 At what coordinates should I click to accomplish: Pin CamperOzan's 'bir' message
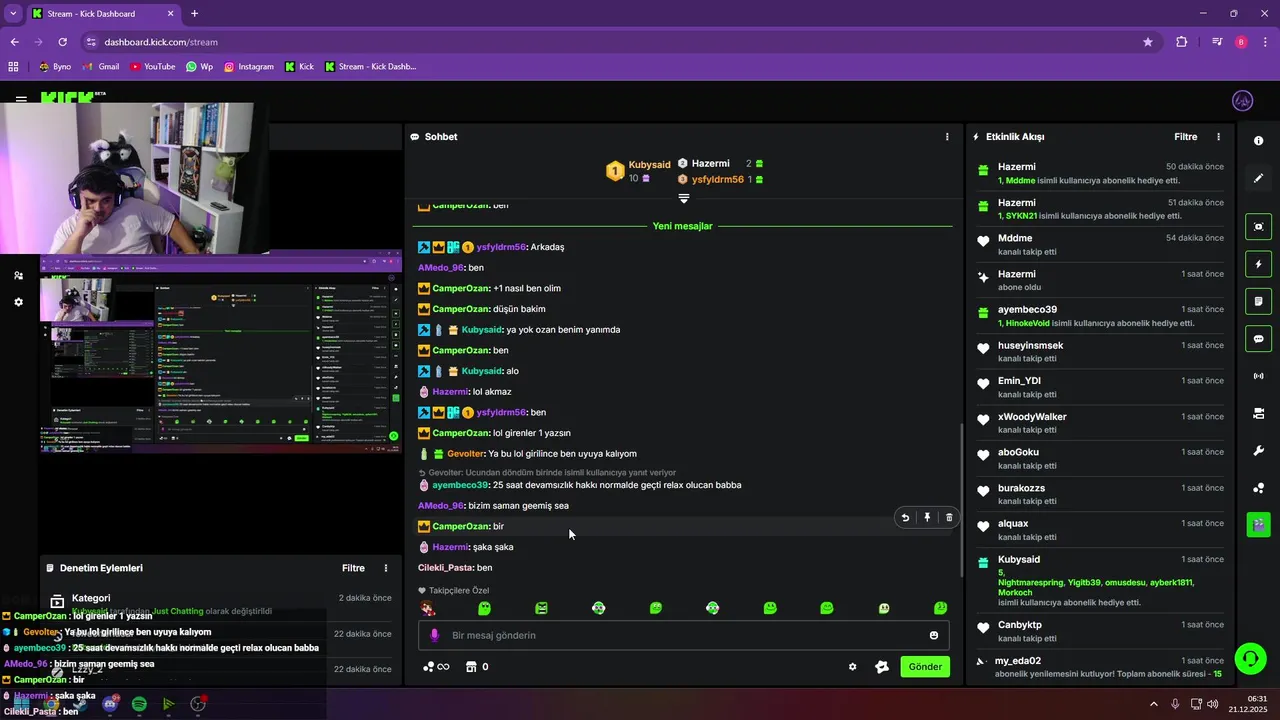click(927, 518)
